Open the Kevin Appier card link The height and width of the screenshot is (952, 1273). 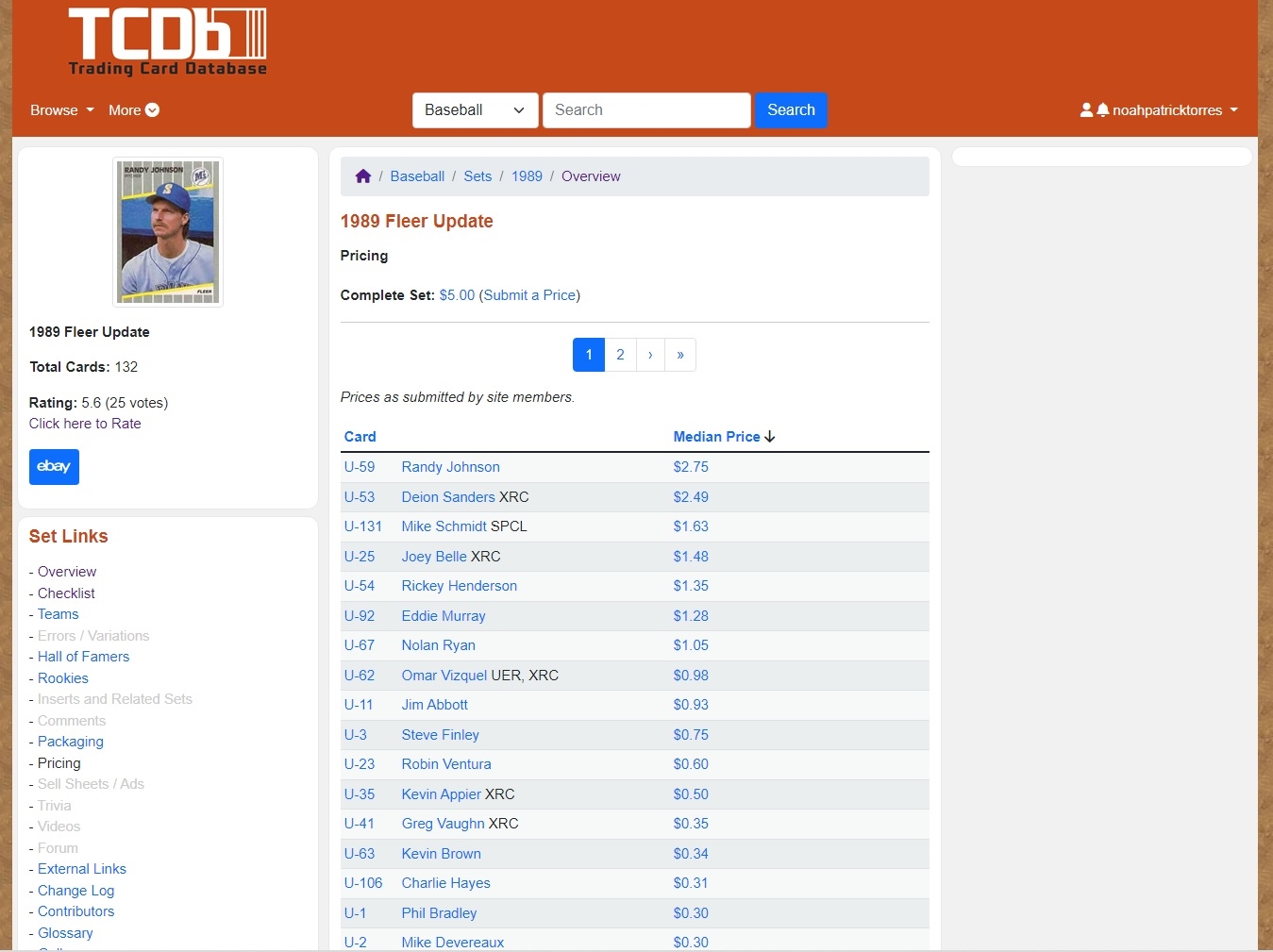coord(442,794)
